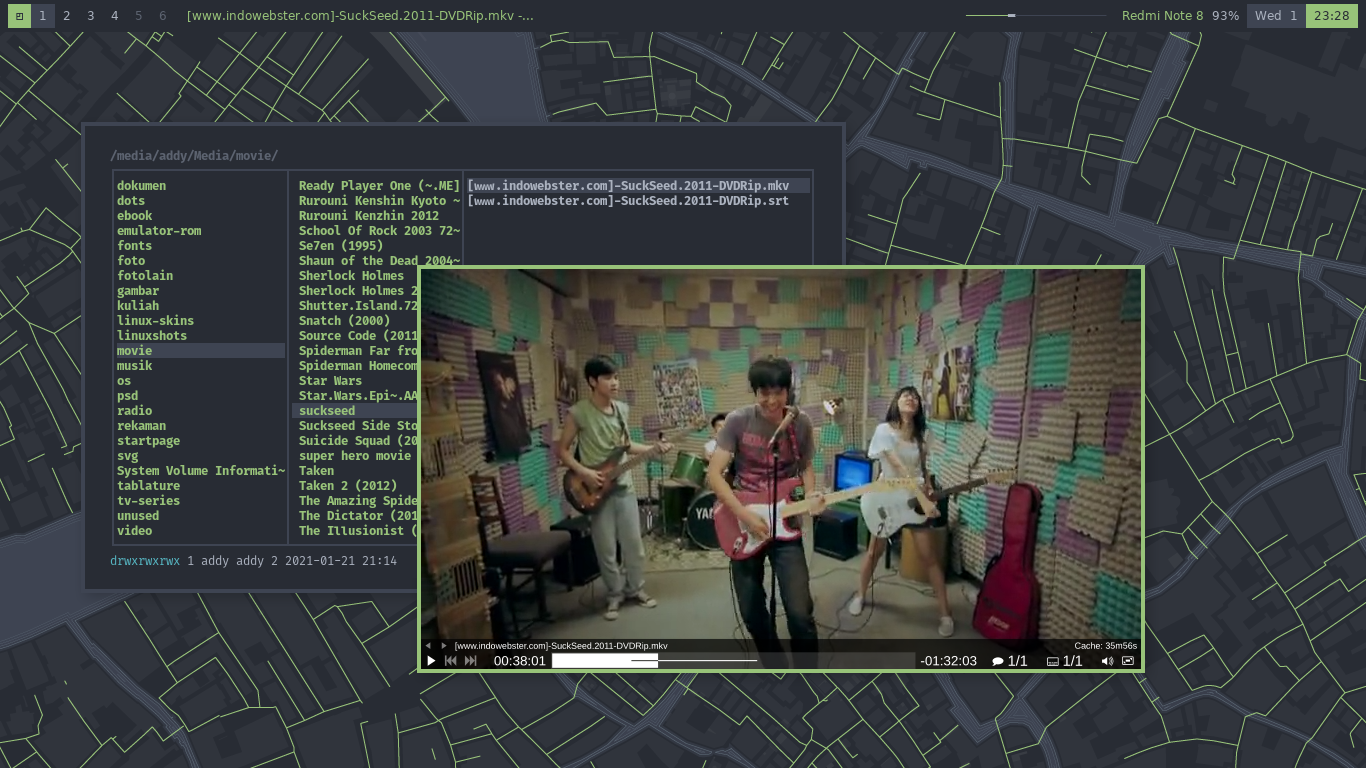
Task: Click the Wed 1 date widget
Action: click(1275, 16)
